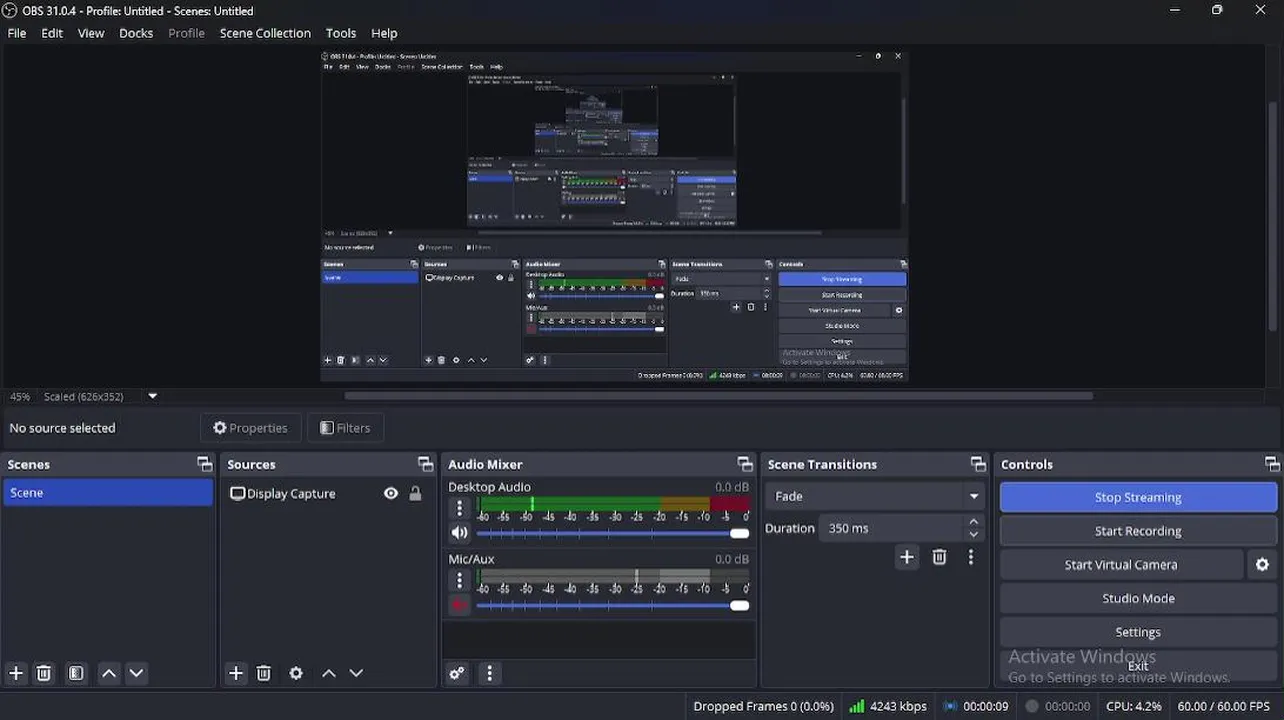This screenshot has width=1284, height=720.
Task: Unmute Mic/Aux red speaker icon
Action: pos(459,604)
